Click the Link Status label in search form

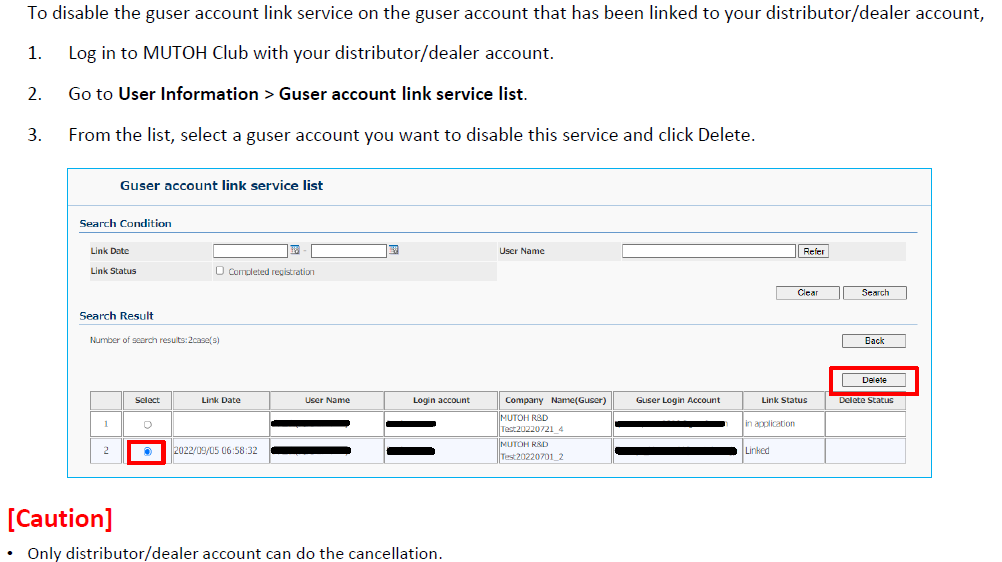pos(113,271)
